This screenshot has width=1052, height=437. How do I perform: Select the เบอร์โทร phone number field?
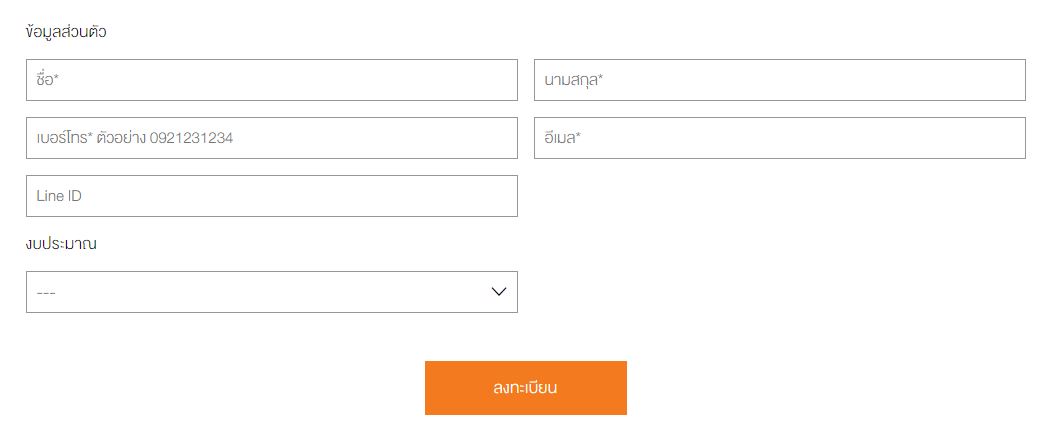[x=271, y=138]
